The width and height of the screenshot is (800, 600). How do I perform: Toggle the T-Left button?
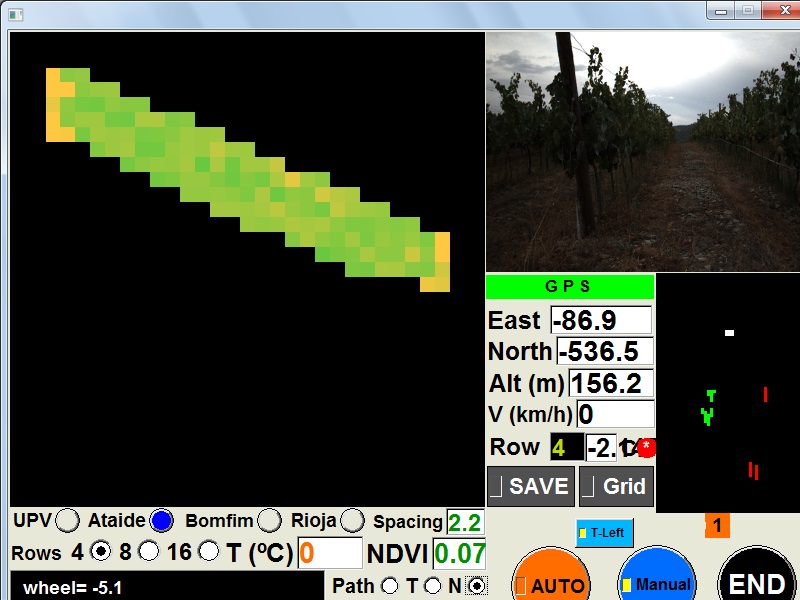(604, 533)
